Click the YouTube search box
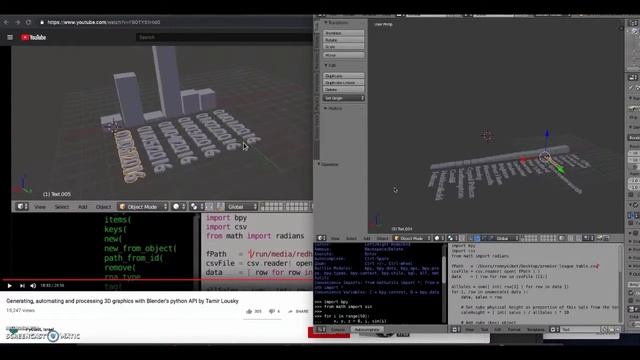640x360 pixels. point(224,37)
